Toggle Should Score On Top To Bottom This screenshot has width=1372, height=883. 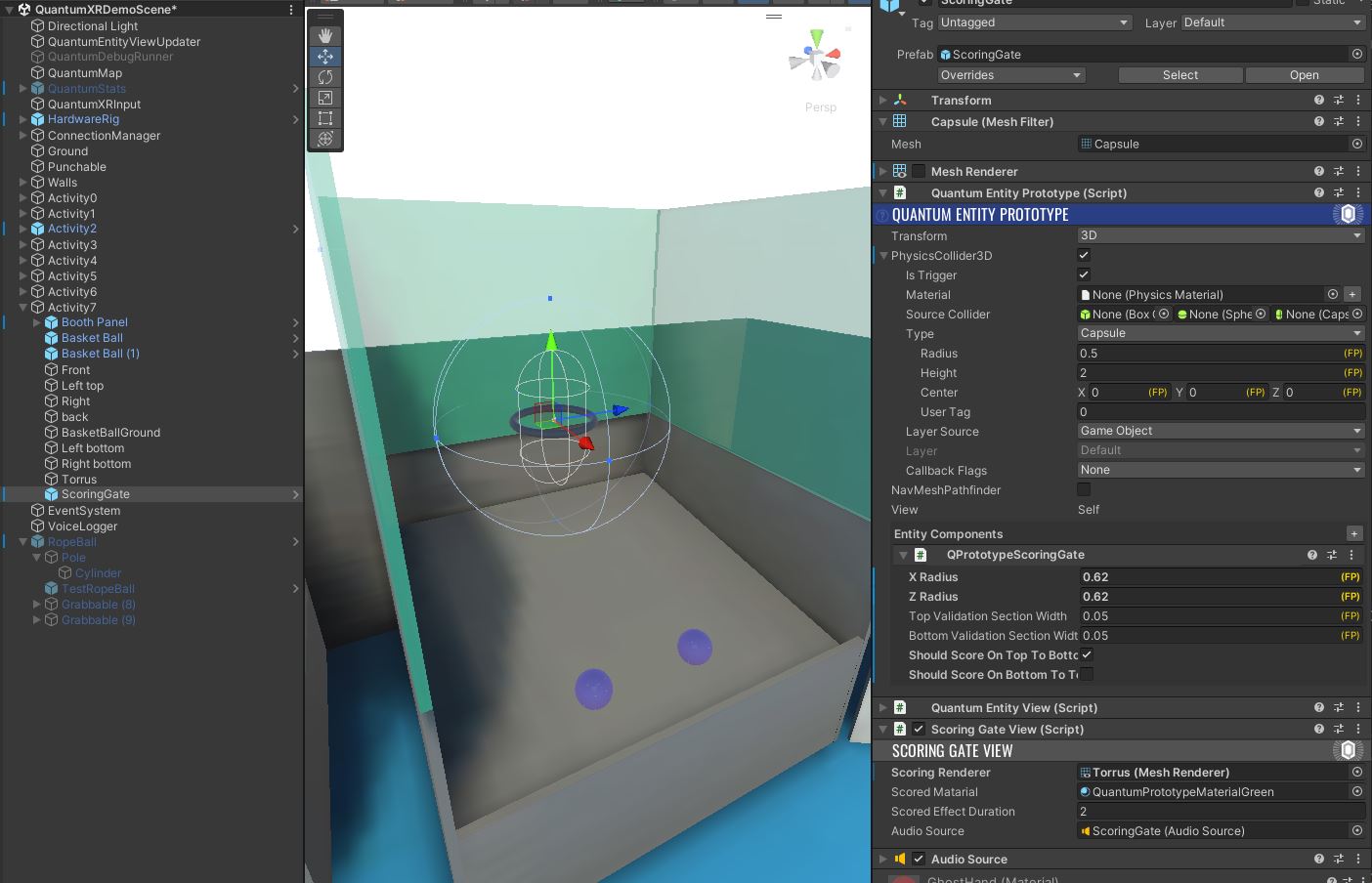coord(1087,654)
